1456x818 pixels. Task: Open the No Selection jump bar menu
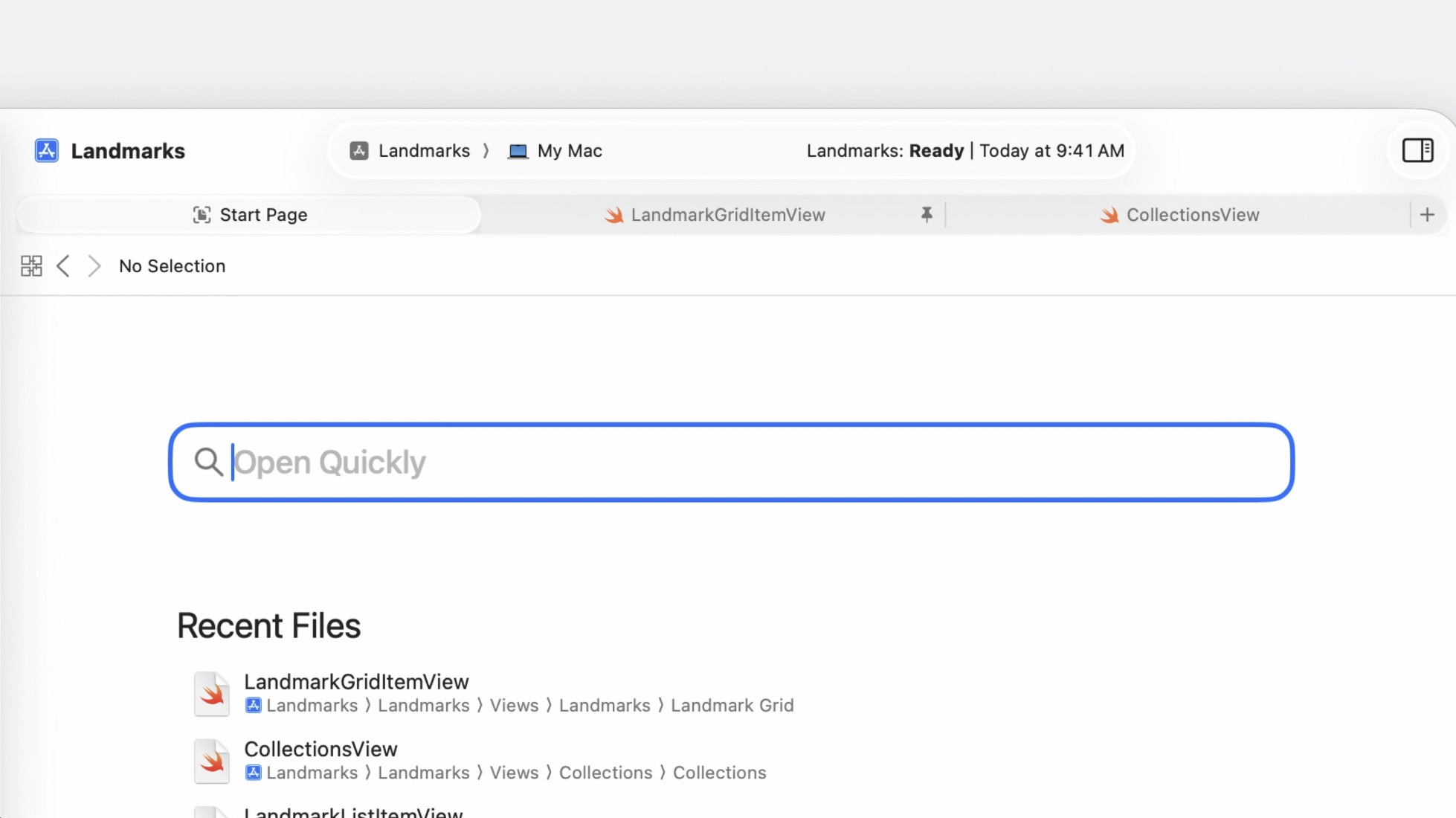tap(172, 265)
